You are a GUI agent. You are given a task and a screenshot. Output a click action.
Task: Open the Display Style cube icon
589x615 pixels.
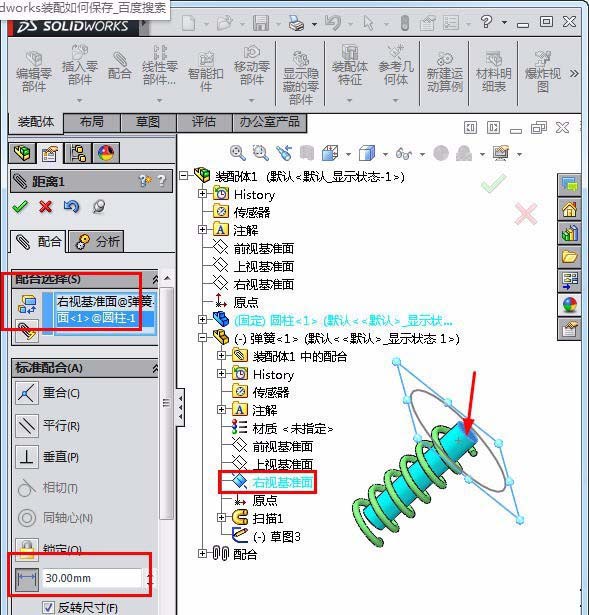[367, 153]
